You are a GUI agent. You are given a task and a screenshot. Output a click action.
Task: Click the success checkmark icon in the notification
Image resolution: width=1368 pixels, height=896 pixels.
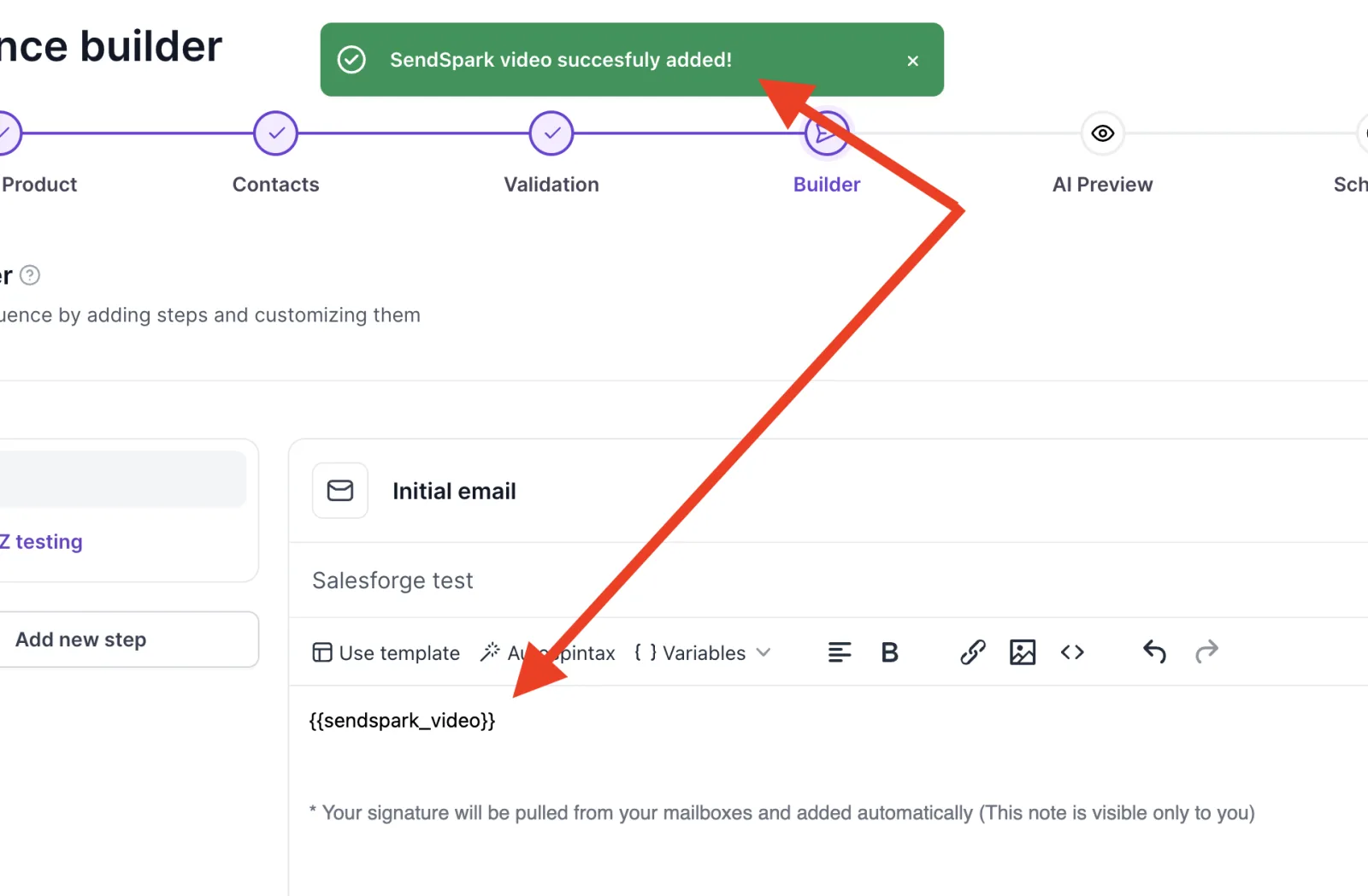pyautogui.click(x=351, y=60)
